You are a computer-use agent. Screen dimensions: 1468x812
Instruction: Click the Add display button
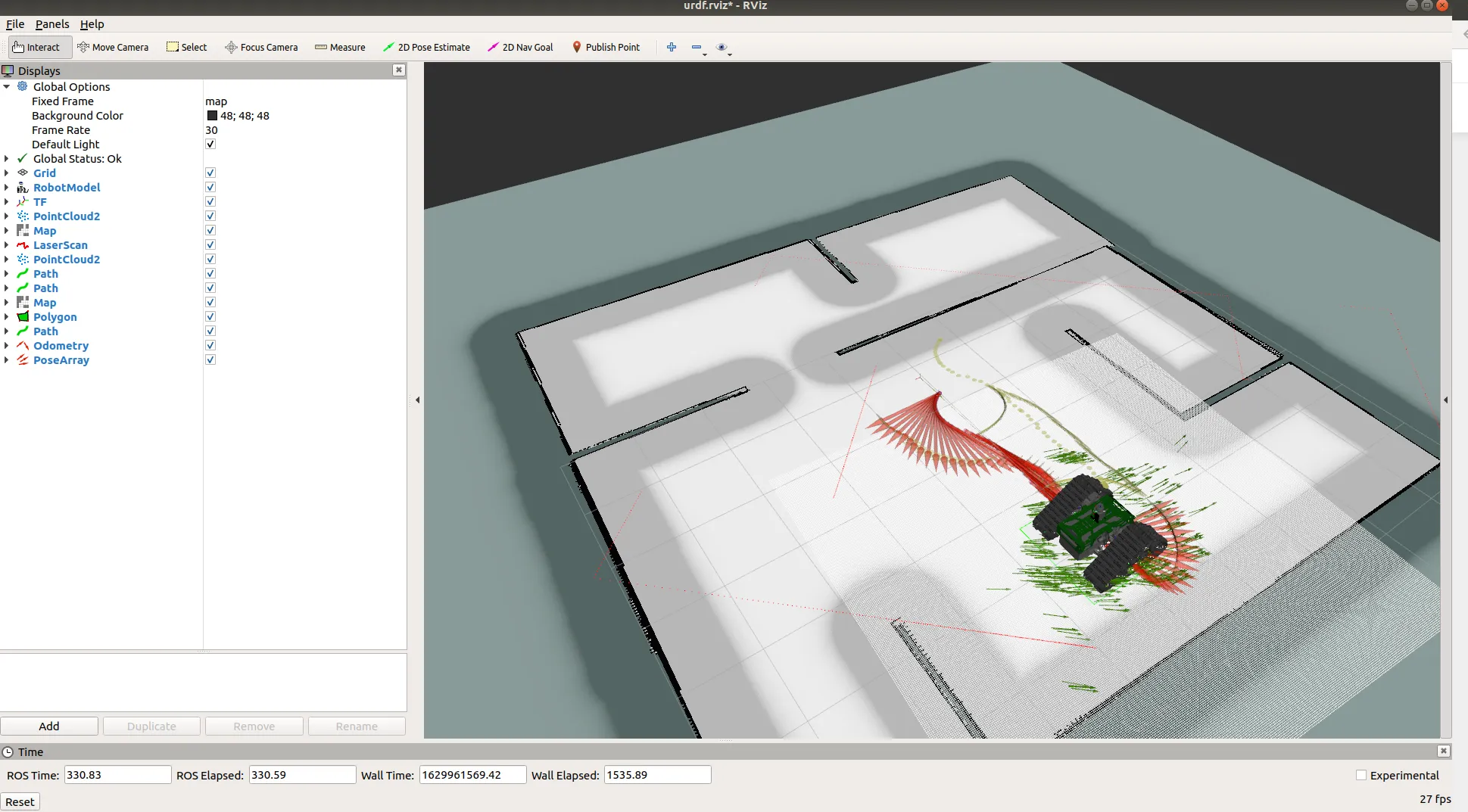click(49, 726)
